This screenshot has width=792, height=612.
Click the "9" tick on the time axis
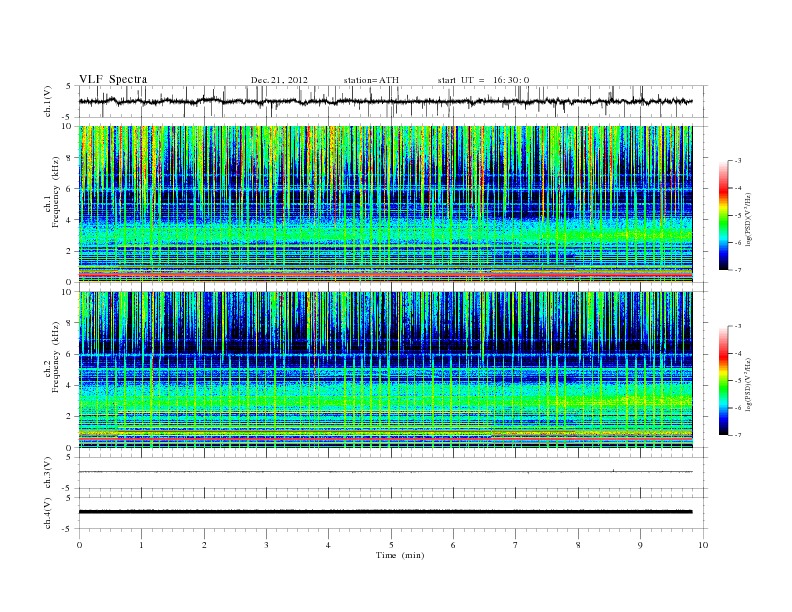(640, 545)
